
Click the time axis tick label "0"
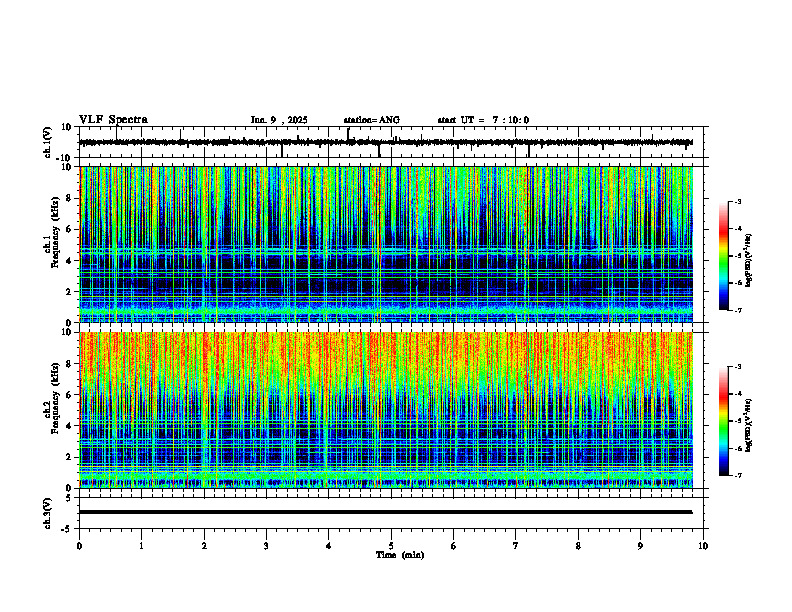pyautogui.click(x=79, y=546)
